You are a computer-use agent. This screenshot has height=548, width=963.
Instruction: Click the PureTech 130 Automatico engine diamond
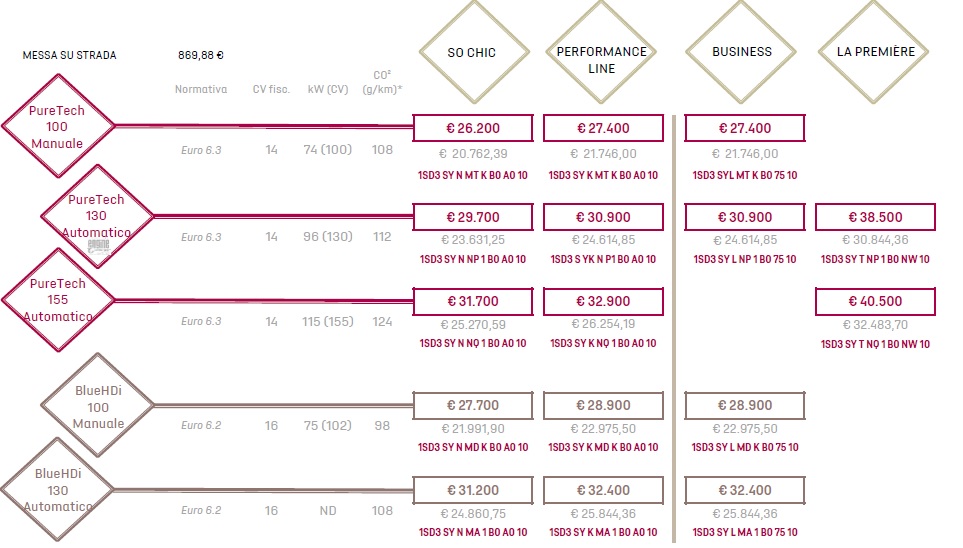97,216
